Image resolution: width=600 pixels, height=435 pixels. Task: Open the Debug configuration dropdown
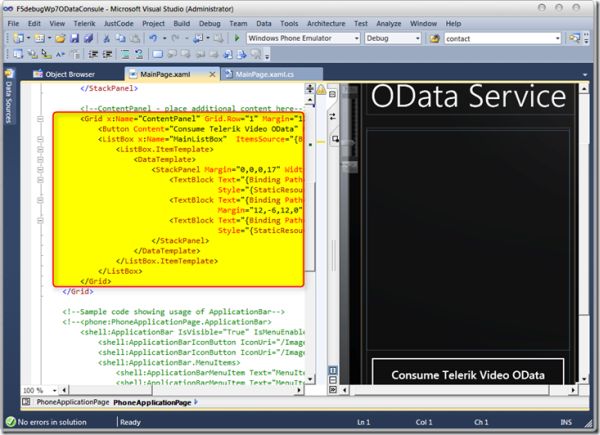pos(417,38)
